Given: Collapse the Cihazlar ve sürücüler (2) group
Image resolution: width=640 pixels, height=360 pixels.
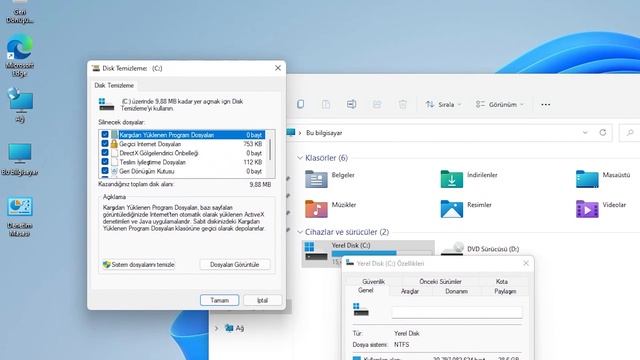Looking at the screenshot, I should (300, 232).
